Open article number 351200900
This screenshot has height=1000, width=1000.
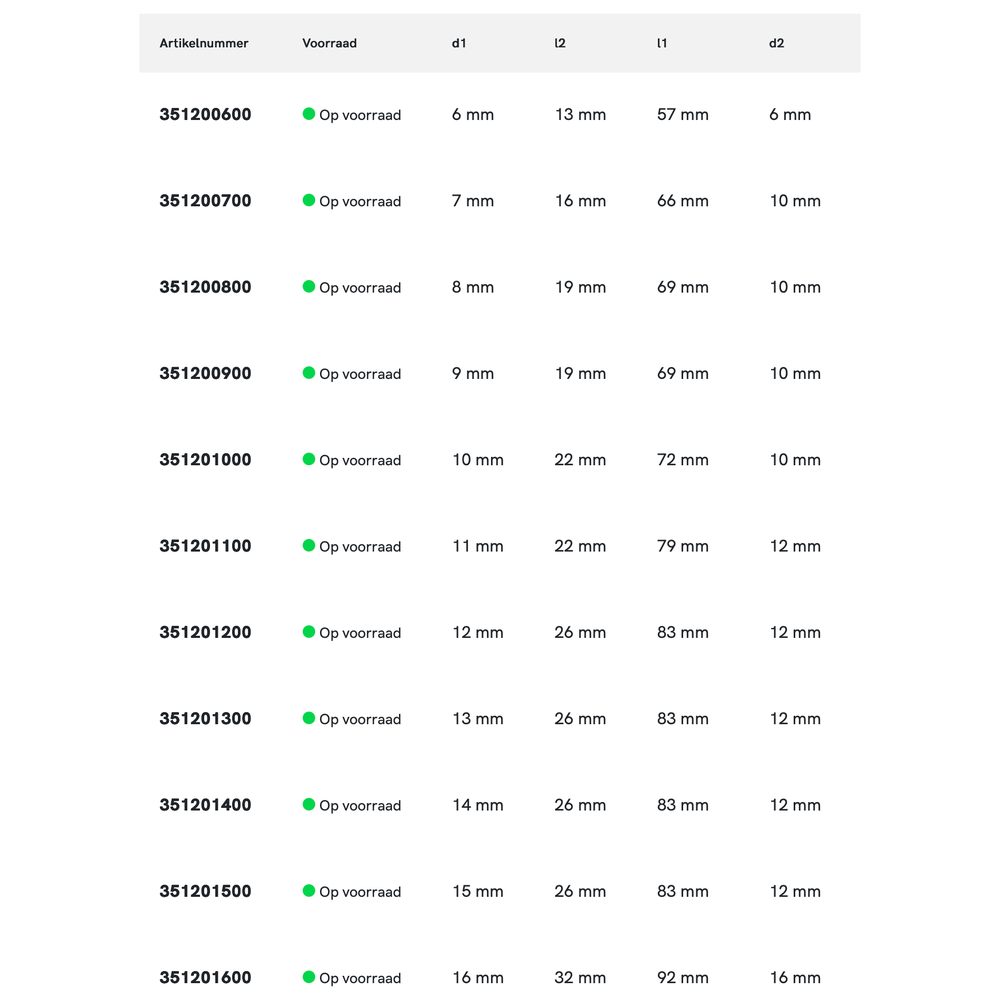point(205,374)
